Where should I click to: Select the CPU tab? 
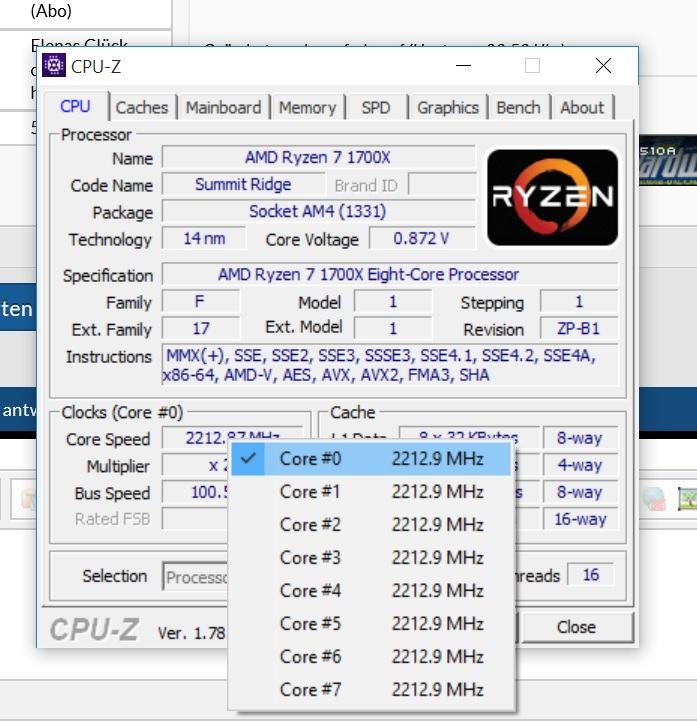pos(75,107)
